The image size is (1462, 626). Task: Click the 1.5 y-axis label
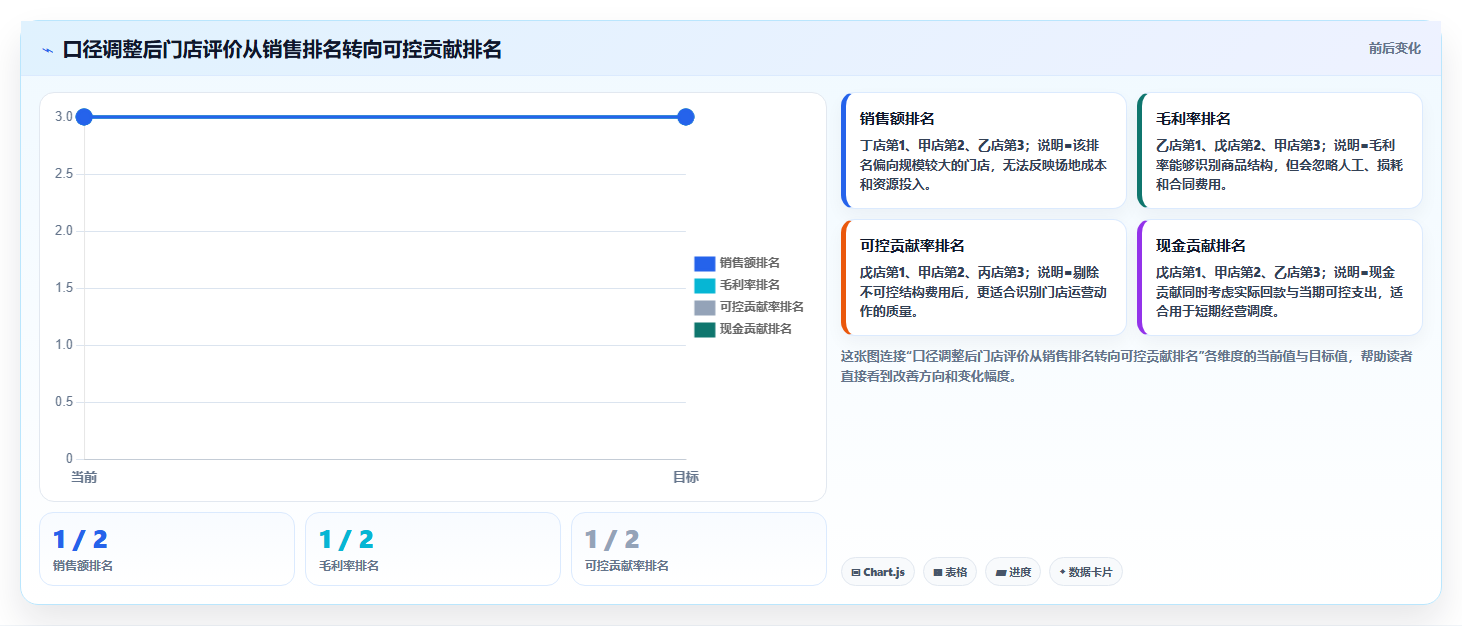pyautogui.click(x=64, y=288)
